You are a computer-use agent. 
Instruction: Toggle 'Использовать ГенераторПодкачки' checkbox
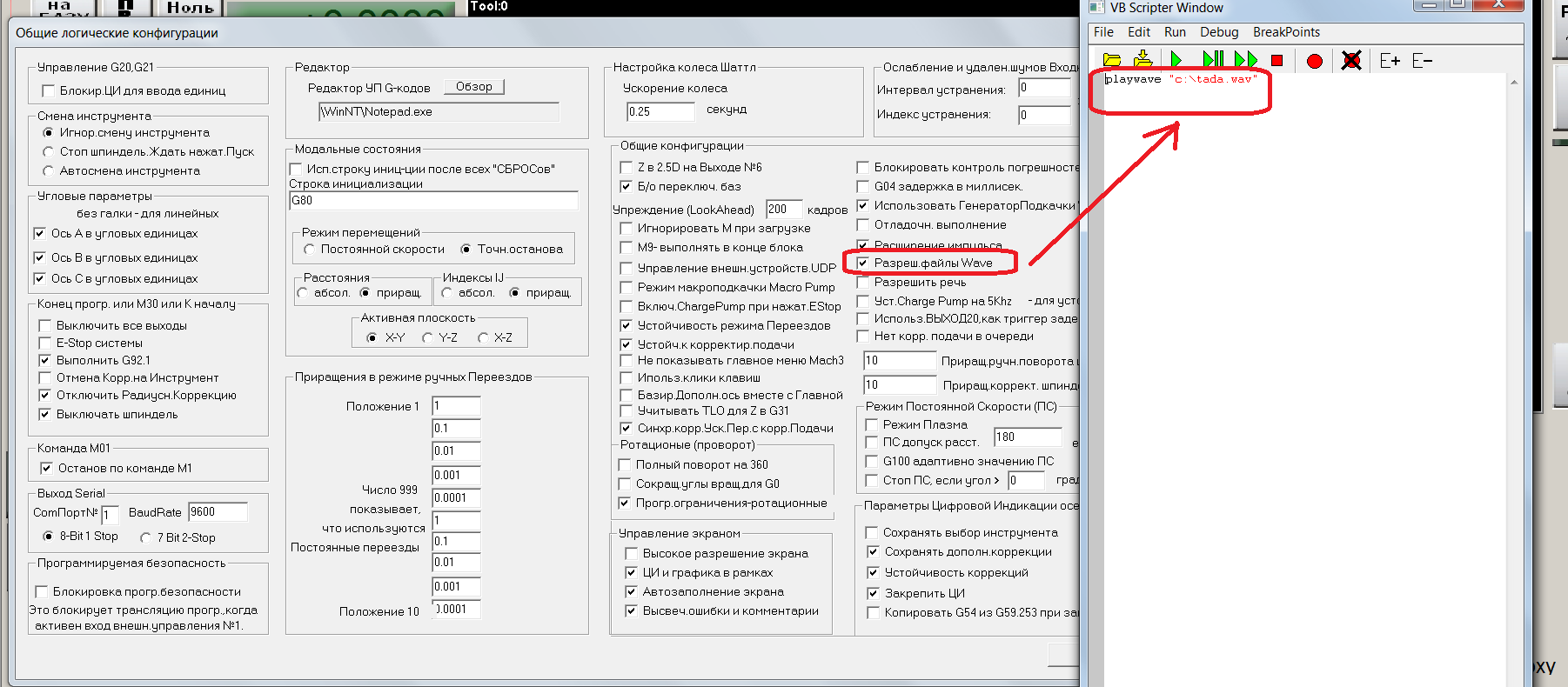pyautogui.click(x=862, y=205)
